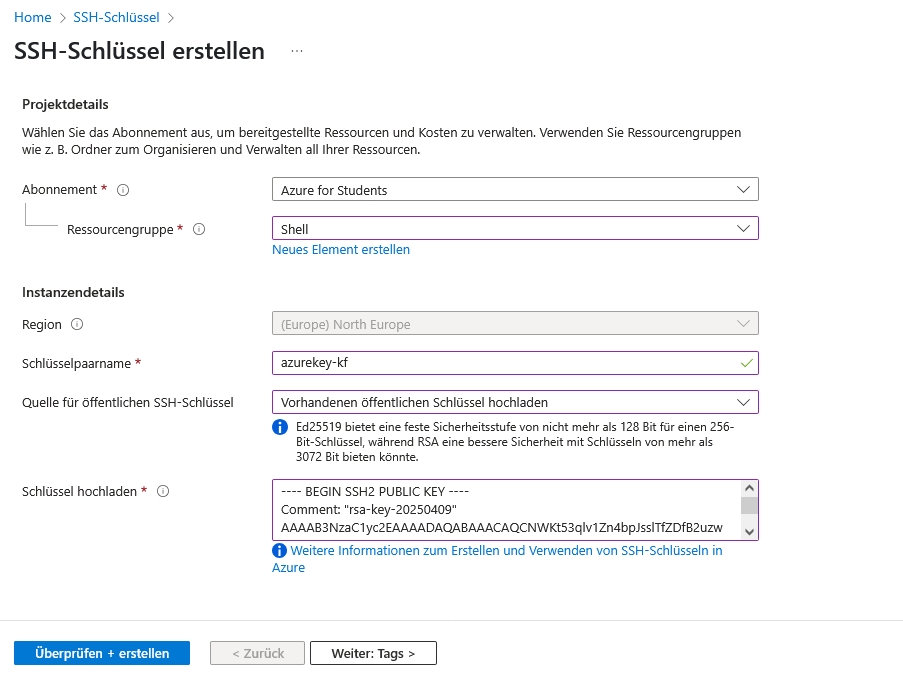
Task: Go to Home breadcrumb
Action: (x=32, y=17)
